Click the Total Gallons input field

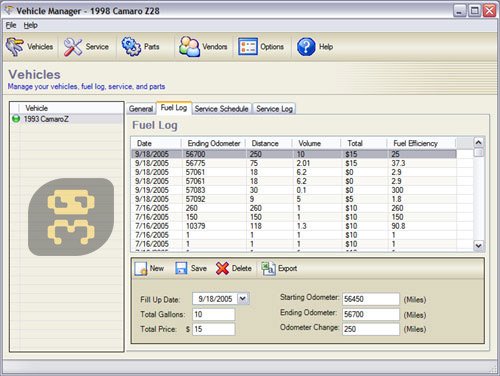coord(214,314)
